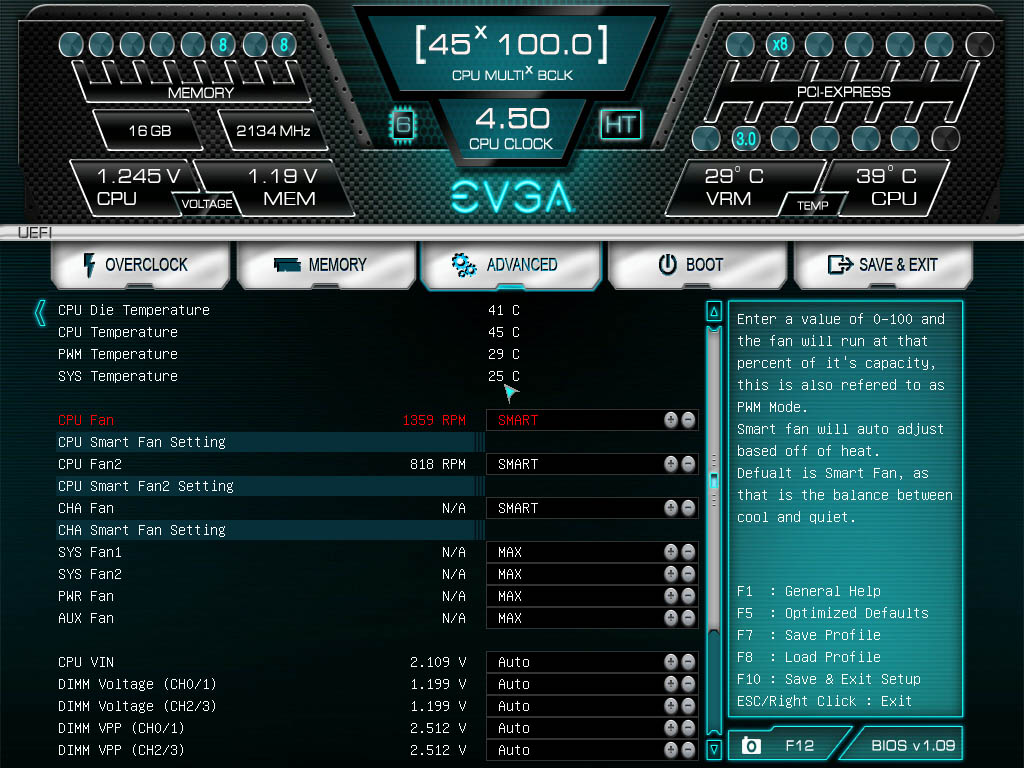Select the CPU VIN Auto value field
The image size is (1024, 768).
click(x=592, y=662)
